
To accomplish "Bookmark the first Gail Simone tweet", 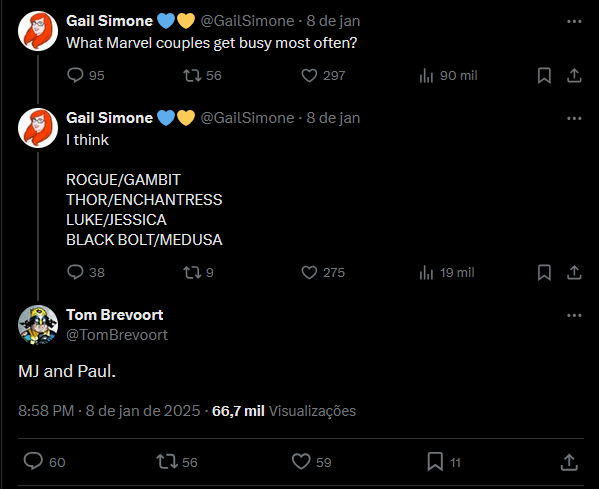I will click(544, 75).
